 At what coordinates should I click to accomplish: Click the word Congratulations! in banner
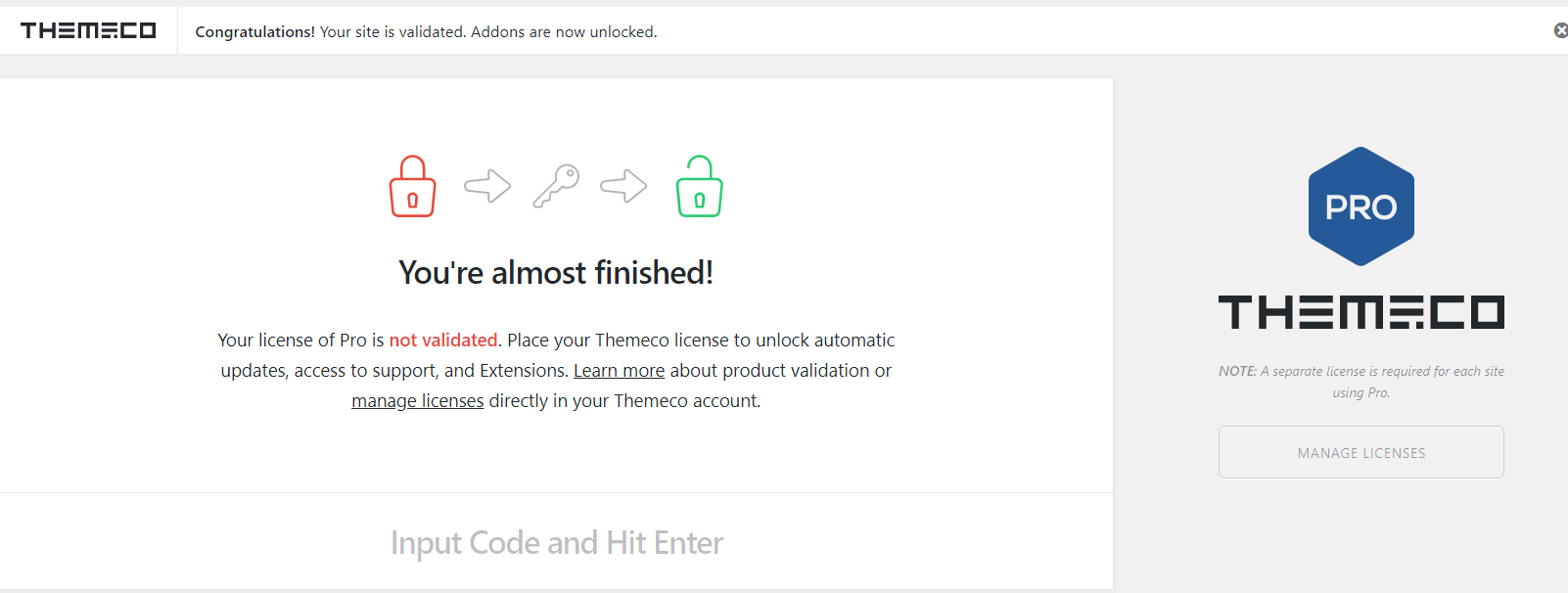point(255,31)
